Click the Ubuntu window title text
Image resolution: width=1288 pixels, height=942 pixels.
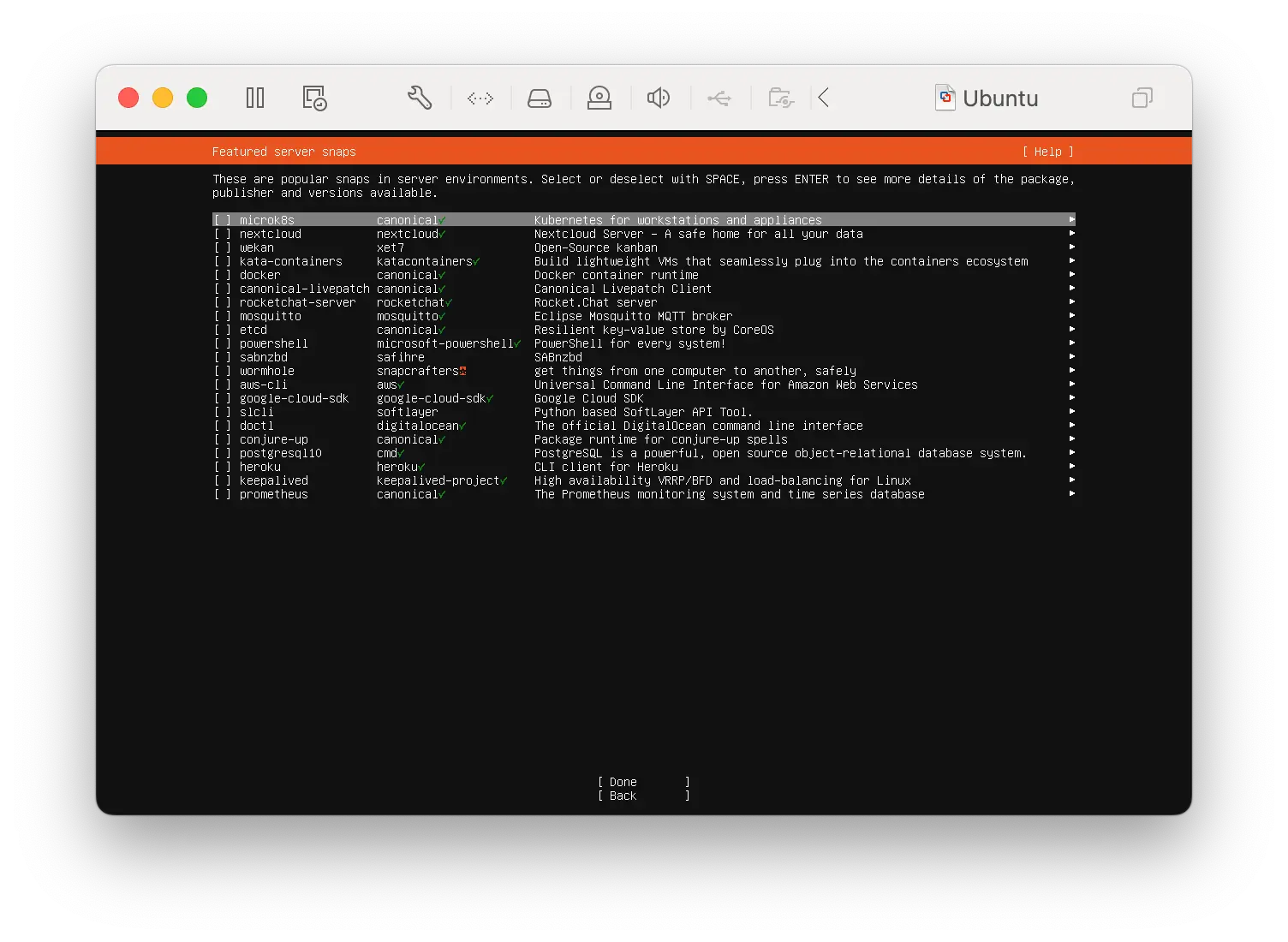point(1000,98)
